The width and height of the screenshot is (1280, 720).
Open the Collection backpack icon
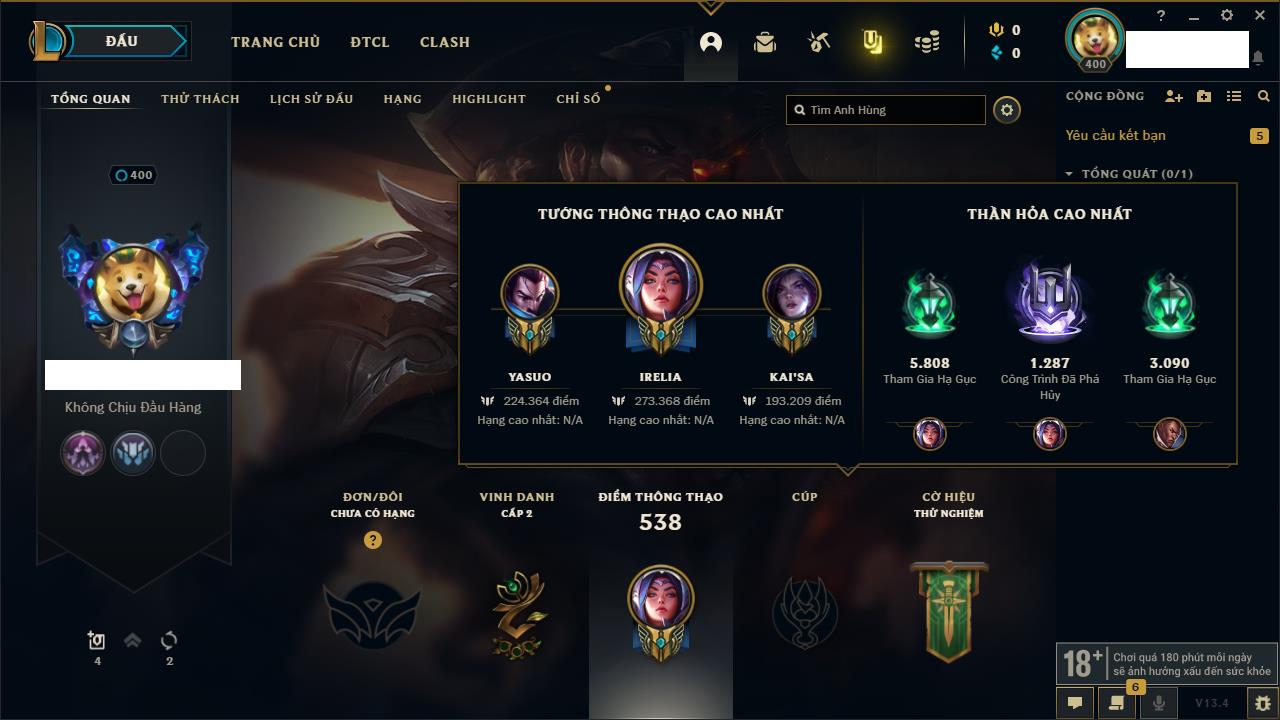pos(765,42)
